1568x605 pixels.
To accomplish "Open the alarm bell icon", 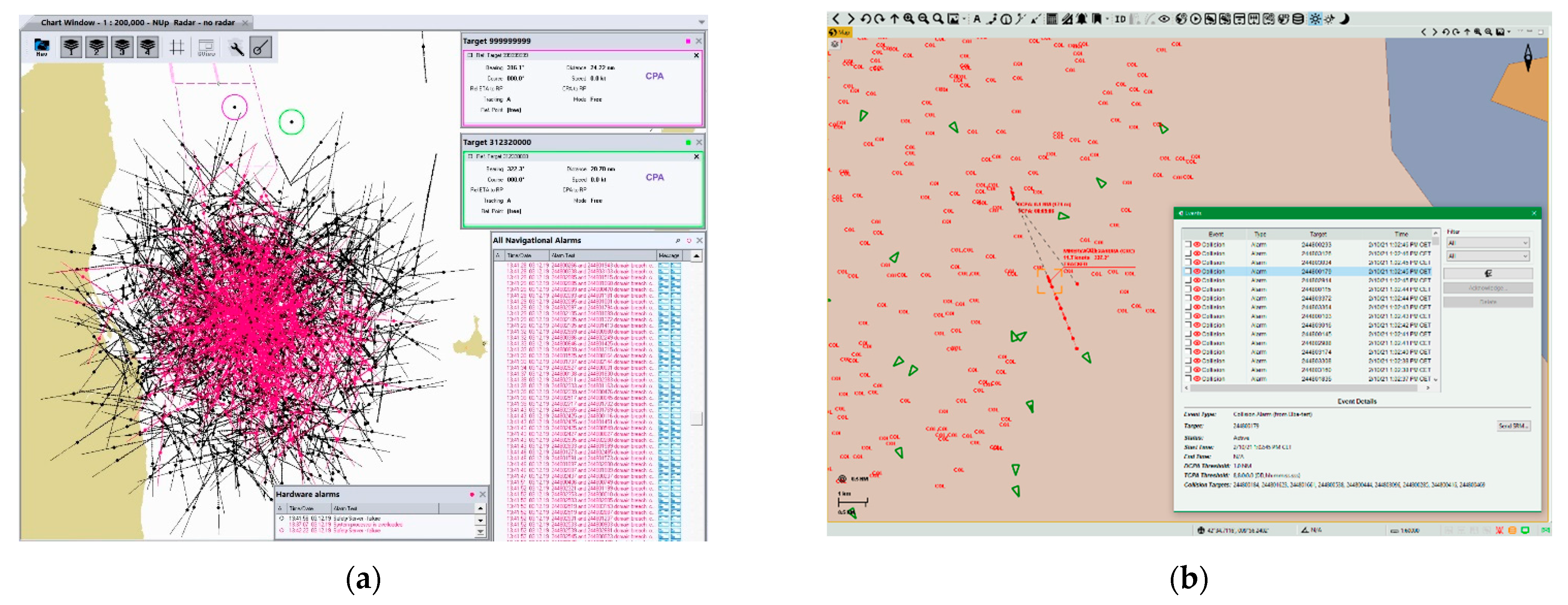I will click(x=1082, y=19).
